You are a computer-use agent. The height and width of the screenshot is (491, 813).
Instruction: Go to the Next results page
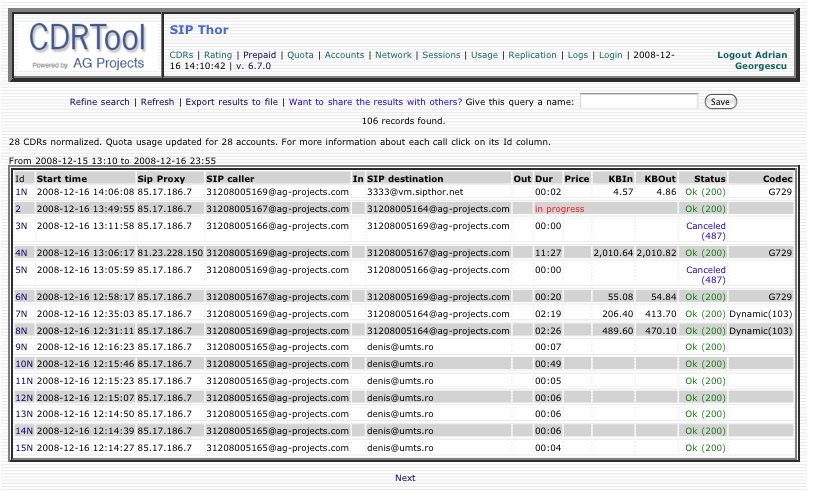pyautogui.click(x=405, y=478)
